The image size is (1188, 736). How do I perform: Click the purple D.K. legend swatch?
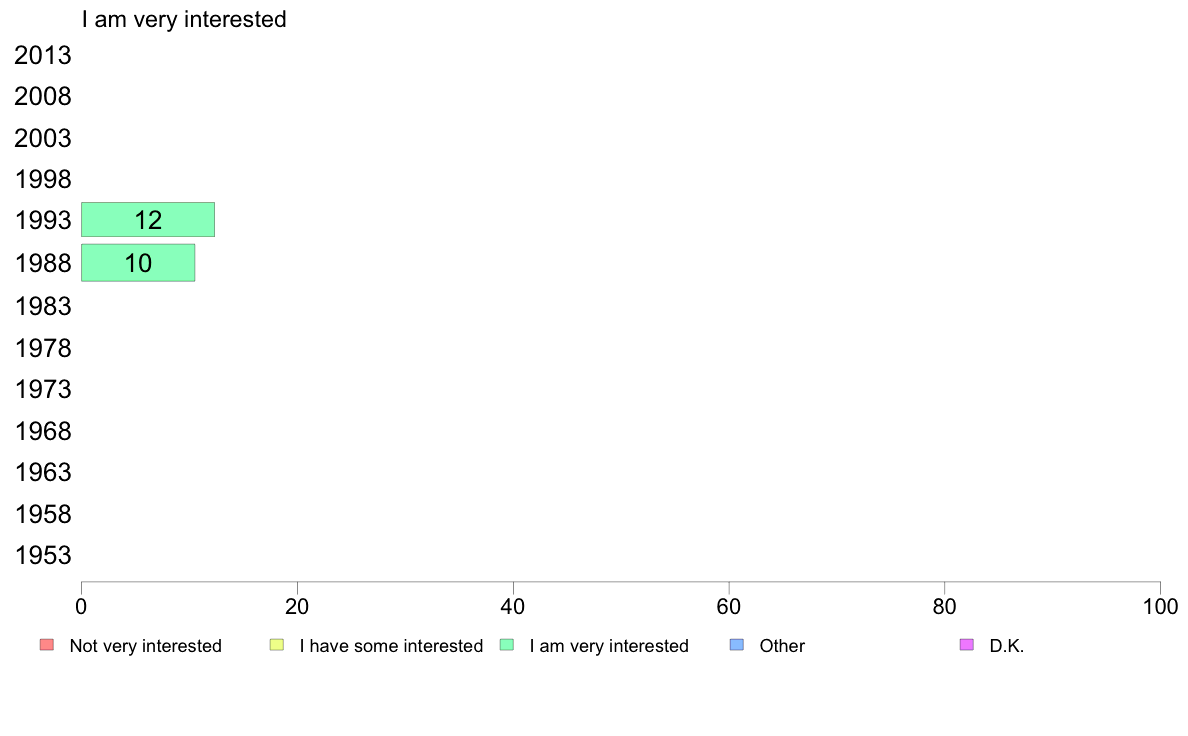point(967,645)
